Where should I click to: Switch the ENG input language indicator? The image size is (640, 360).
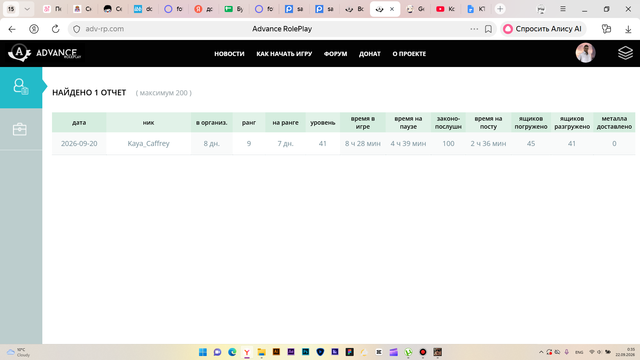[x=579, y=352]
